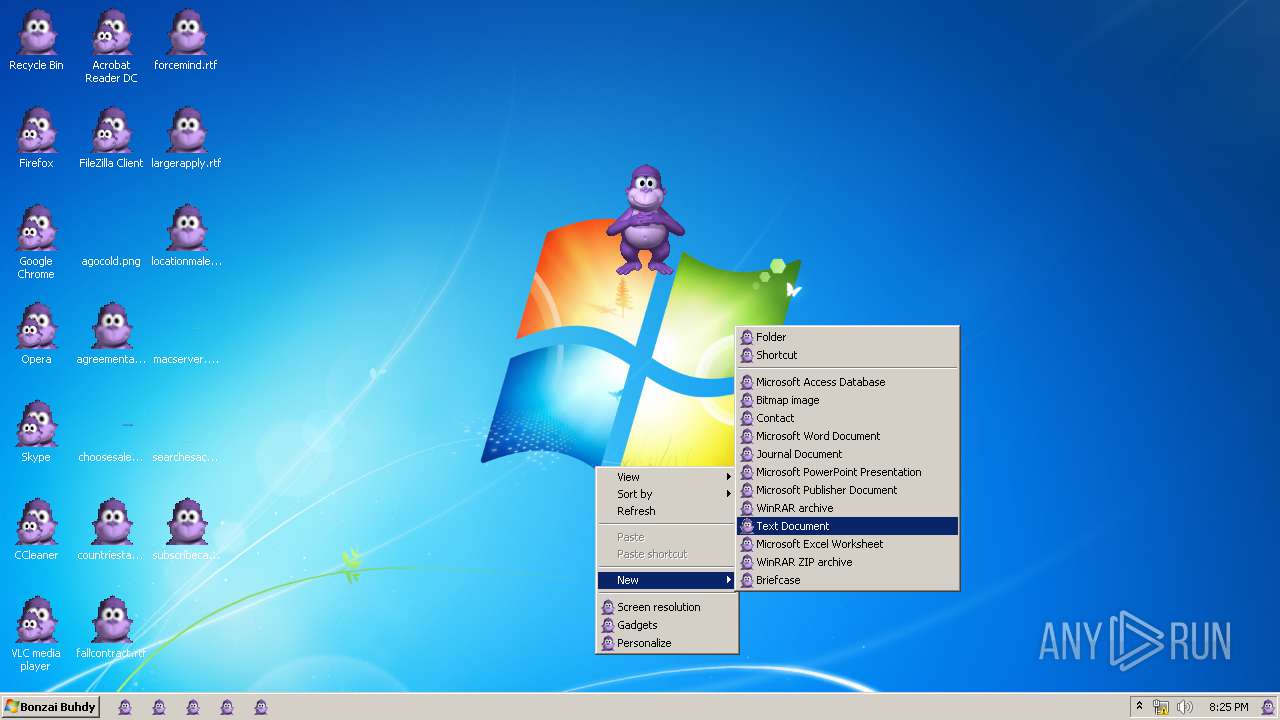This screenshot has height=720, width=1280.
Task: Click the choosesale file label on desktop
Action: (111, 457)
